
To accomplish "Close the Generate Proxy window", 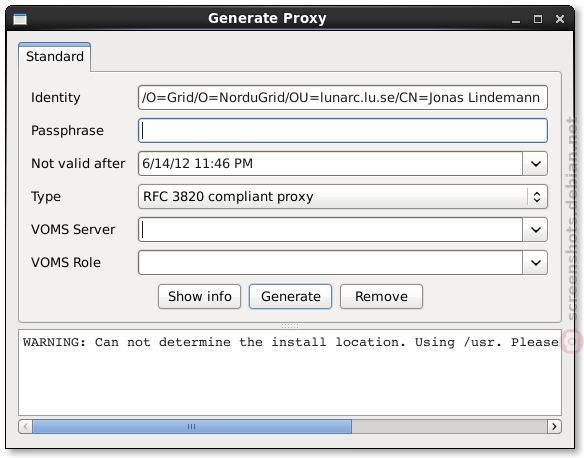I will point(560,19).
